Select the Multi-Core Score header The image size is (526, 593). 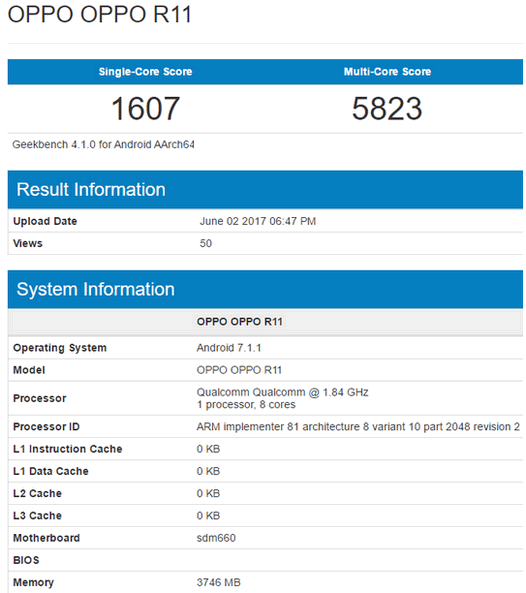click(387, 71)
